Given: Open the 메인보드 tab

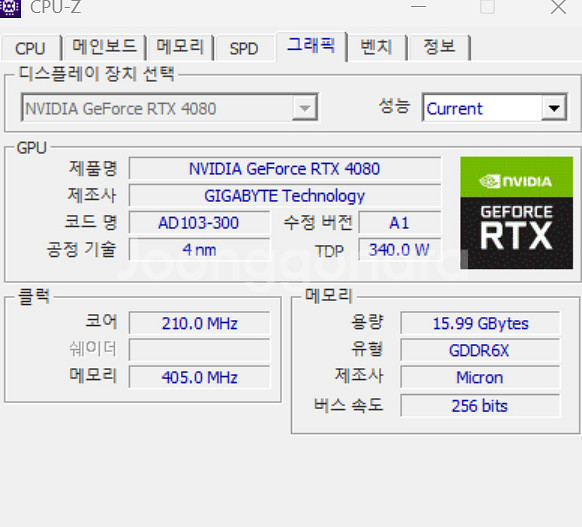Looking at the screenshot, I should [104, 47].
